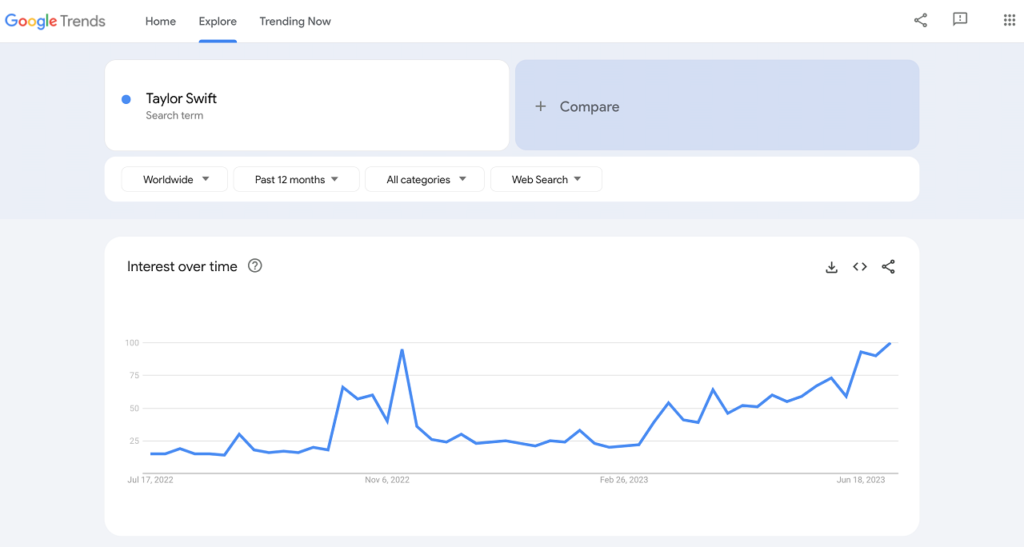Go to the Home tab
The width and height of the screenshot is (1024, 547).
[x=160, y=21]
